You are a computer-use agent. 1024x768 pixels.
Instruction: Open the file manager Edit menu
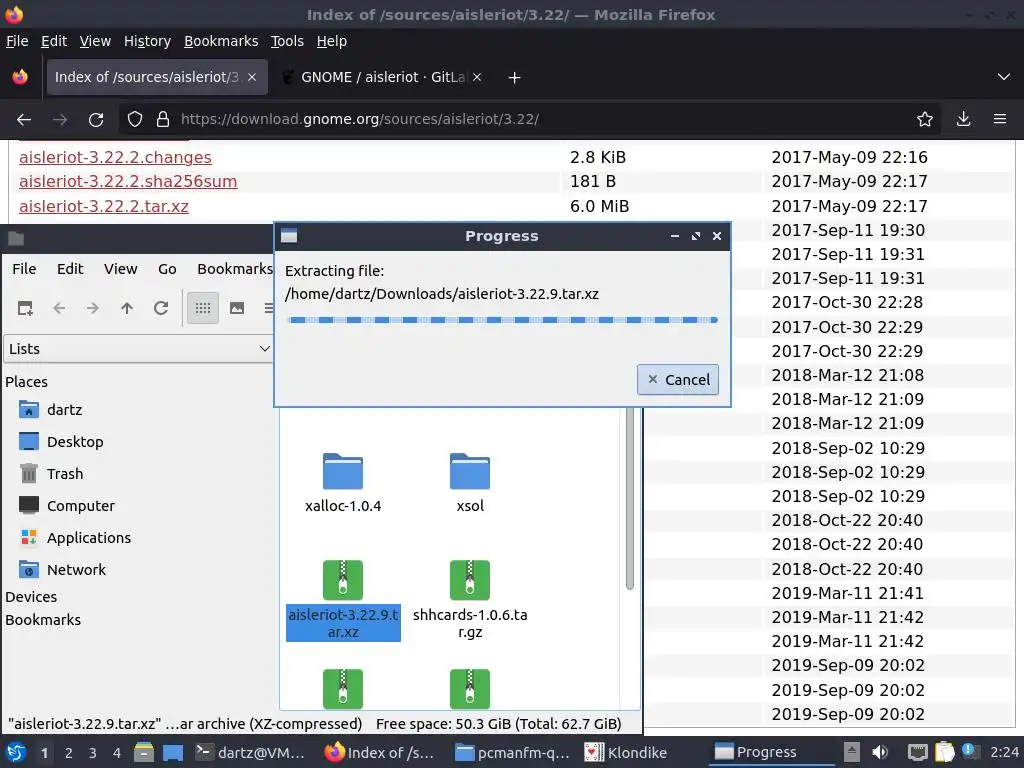pyautogui.click(x=70, y=269)
